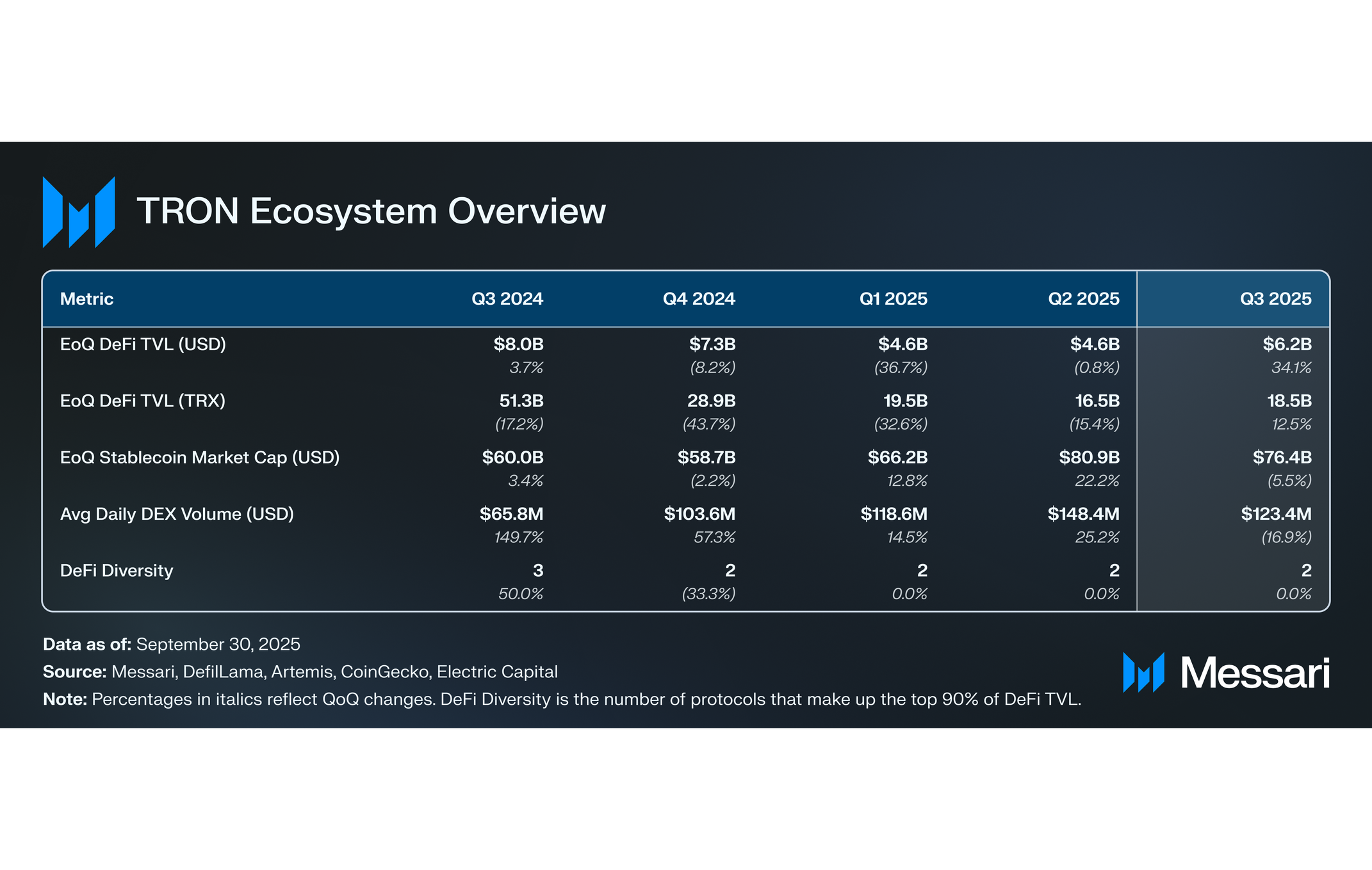Click the Messari logo icon beside the title
Viewport: 1372px width, 870px height.
79,212
